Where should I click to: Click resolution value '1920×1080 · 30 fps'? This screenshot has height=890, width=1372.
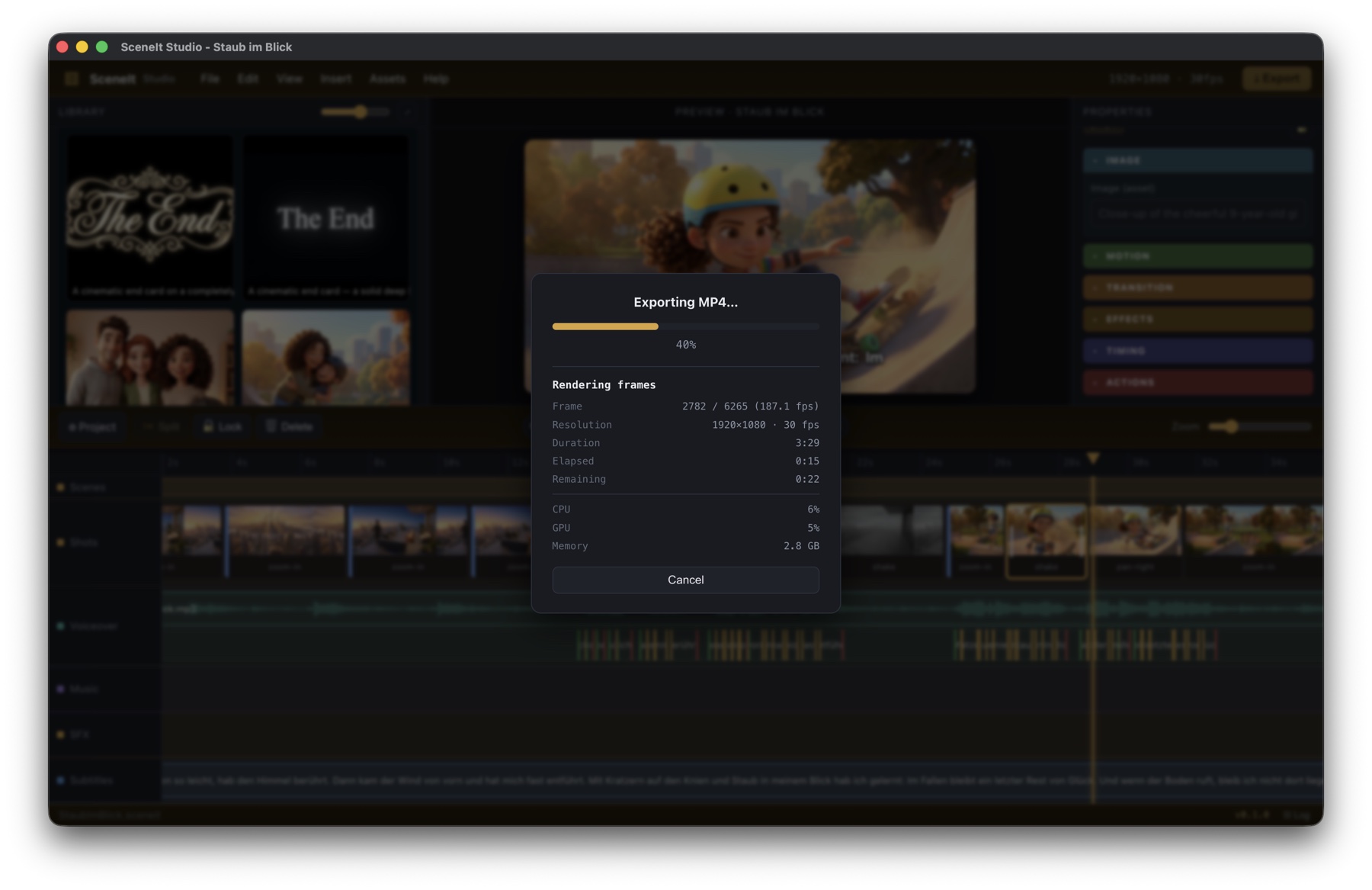point(765,425)
